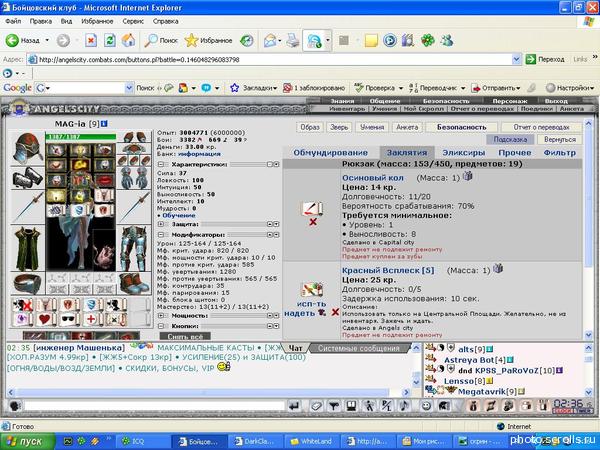600x450 pixels.
Task: Click the IE Print icon
Action: [x=293, y=40]
